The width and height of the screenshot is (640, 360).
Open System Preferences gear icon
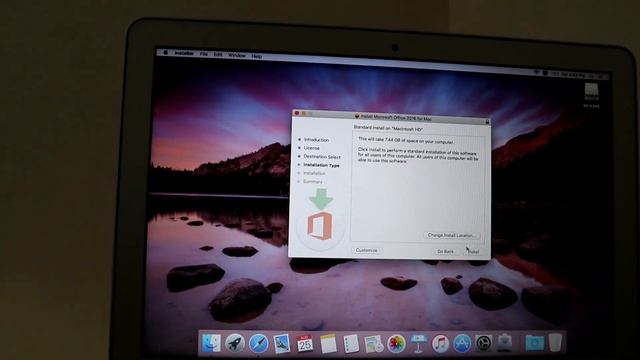pyautogui.click(x=484, y=344)
